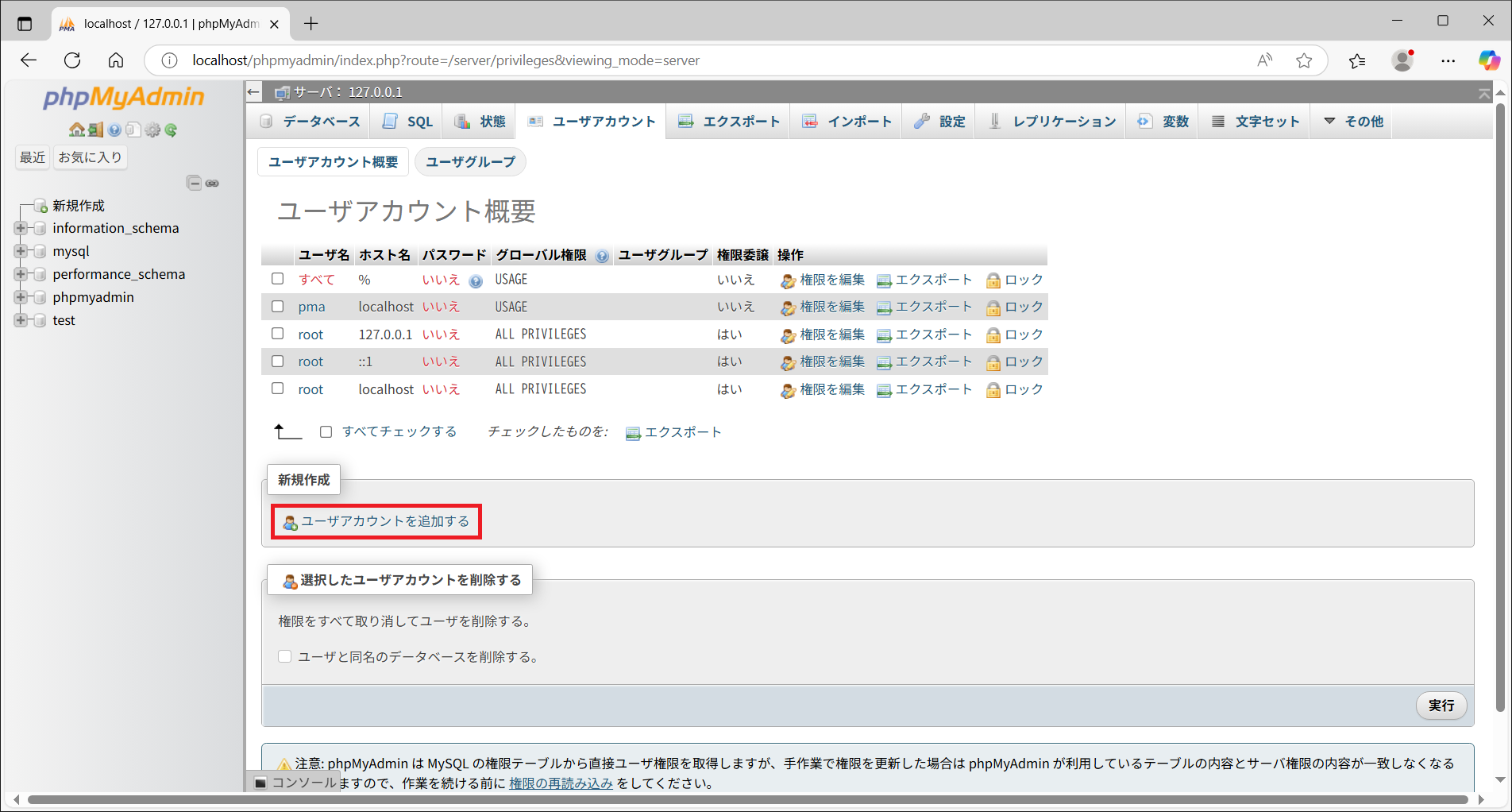Expand the performance_schema database node
Image resolution: width=1512 pixels, height=812 pixels.
pyautogui.click(x=21, y=274)
